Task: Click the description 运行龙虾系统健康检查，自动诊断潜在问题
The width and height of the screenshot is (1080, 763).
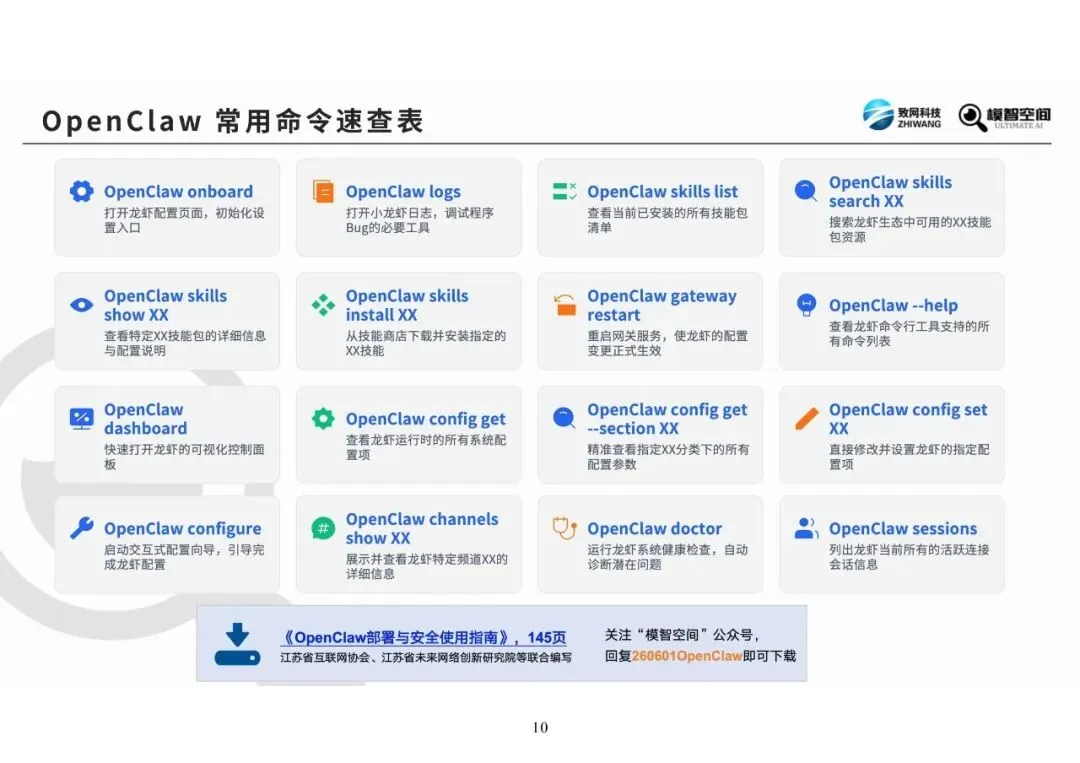Action: (x=667, y=556)
